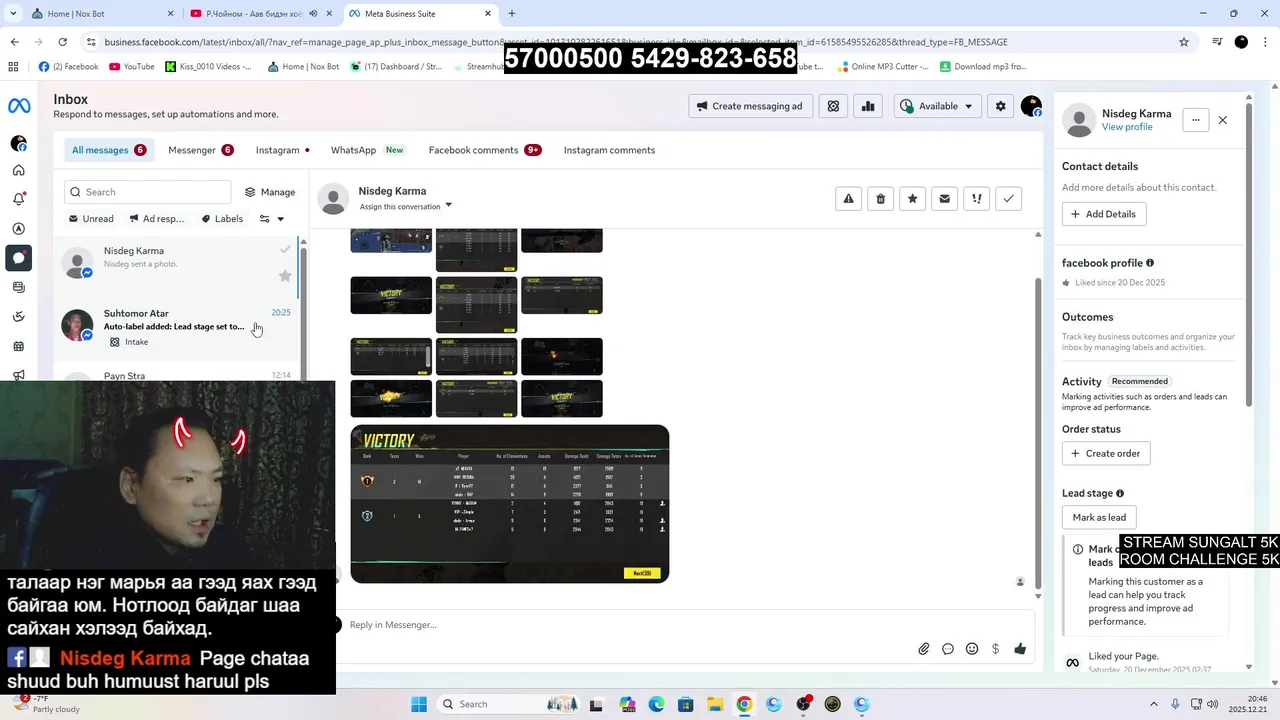Toggle the Unread filter
1280x720 pixels.
click(x=91, y=219)
